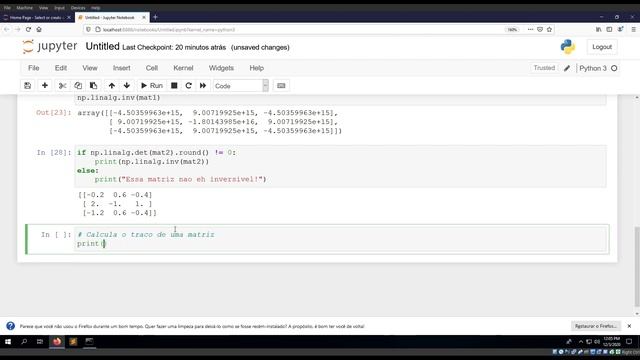Image resolution: width=640 pixels, height=360 pixels.
Task: Open Jupyter's Help menu
Action: (257, 68)
